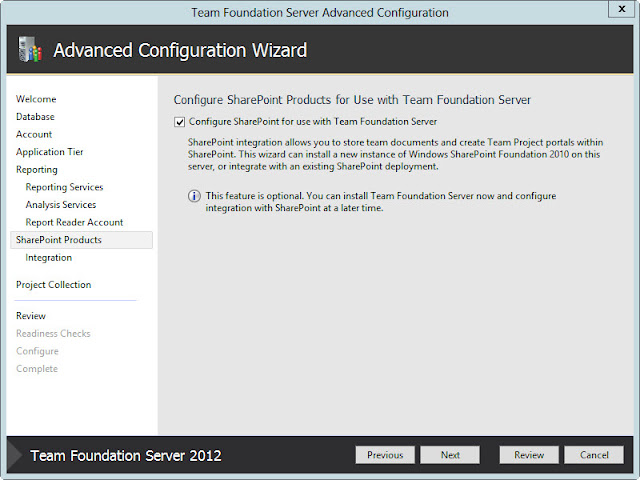Viewport: 640px width, 480px height.
Task: Jump to Application Tier step
Action: [49, 152]
